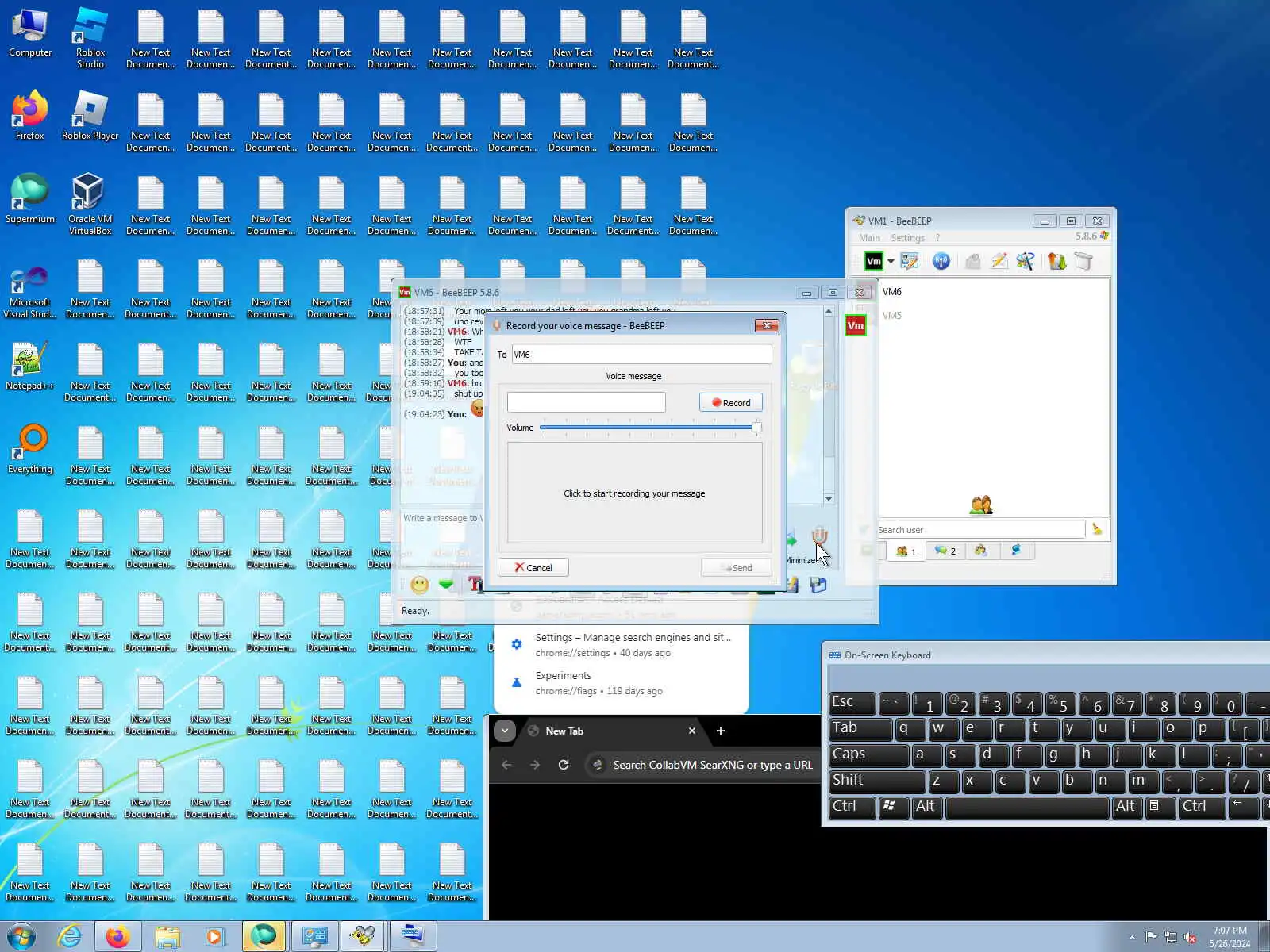Image resolution: width=1270 pixels, height=952 pixels.
Task: Click the file transfer arrows icon in BeeBEEP toolbar
Action: [1056, 261]
